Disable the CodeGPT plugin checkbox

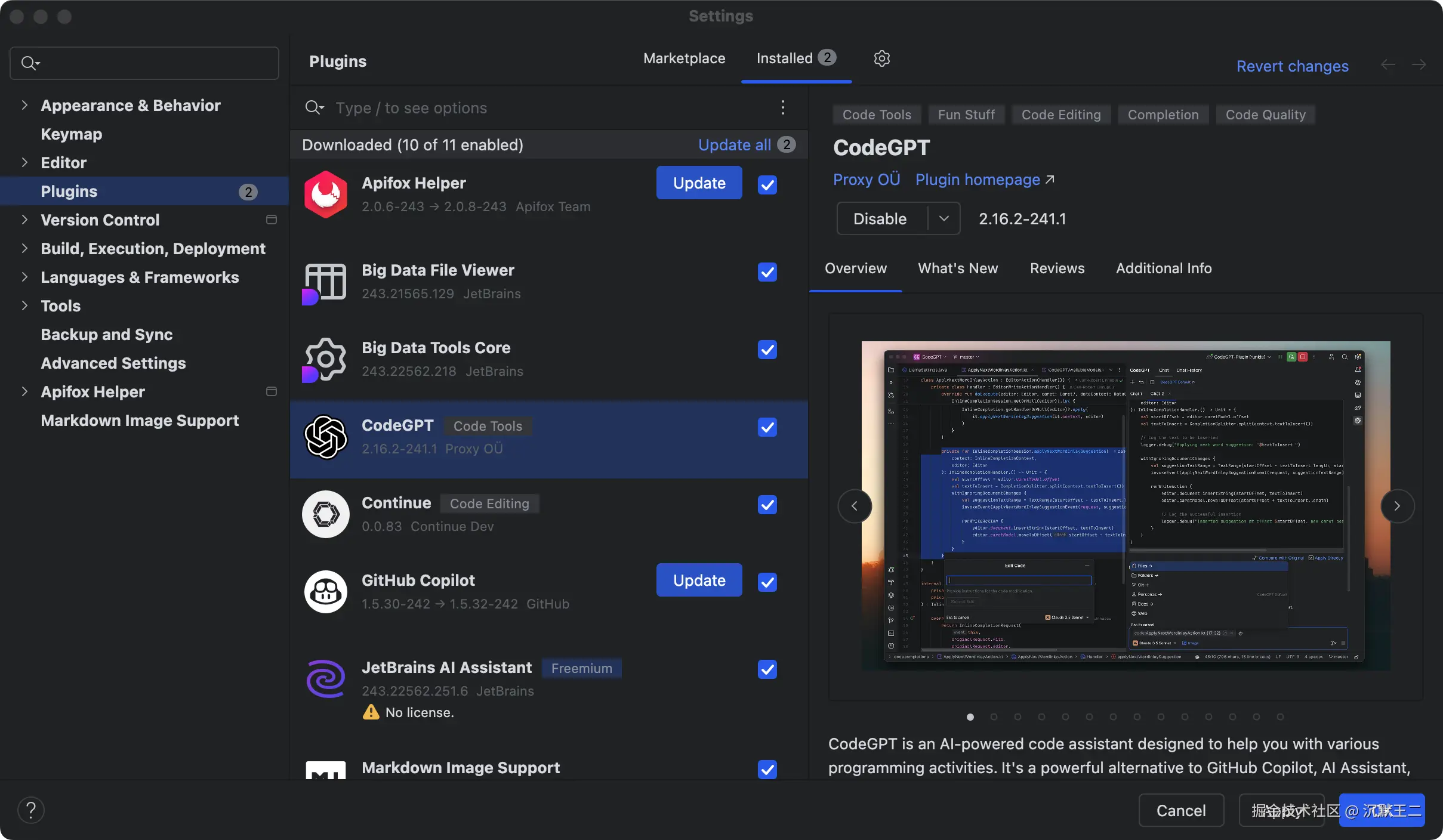(x=767, y=427)
